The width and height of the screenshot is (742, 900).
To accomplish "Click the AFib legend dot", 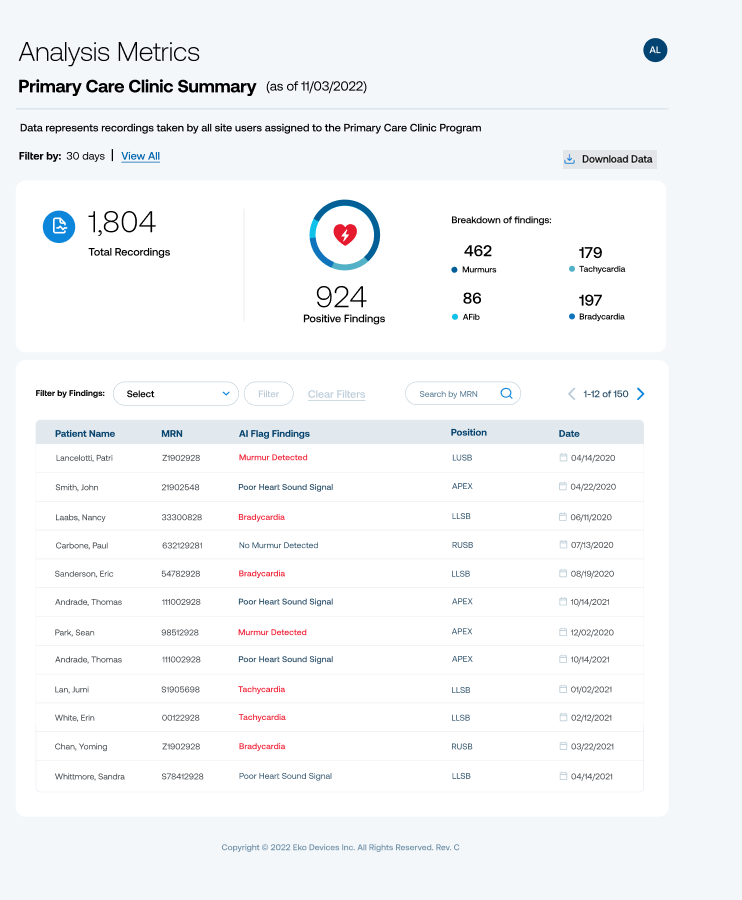I will (455, 317).
